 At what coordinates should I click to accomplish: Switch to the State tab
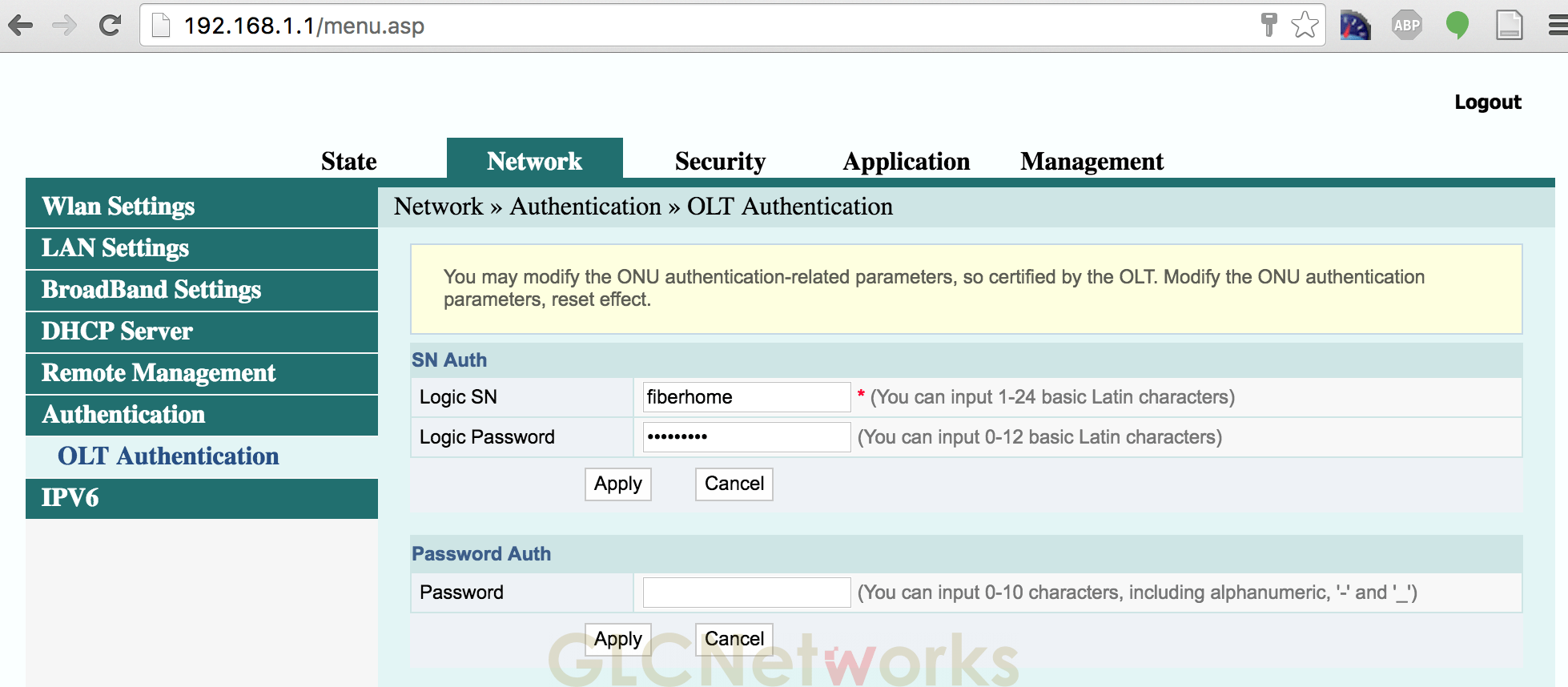click(x=348, y=161)
